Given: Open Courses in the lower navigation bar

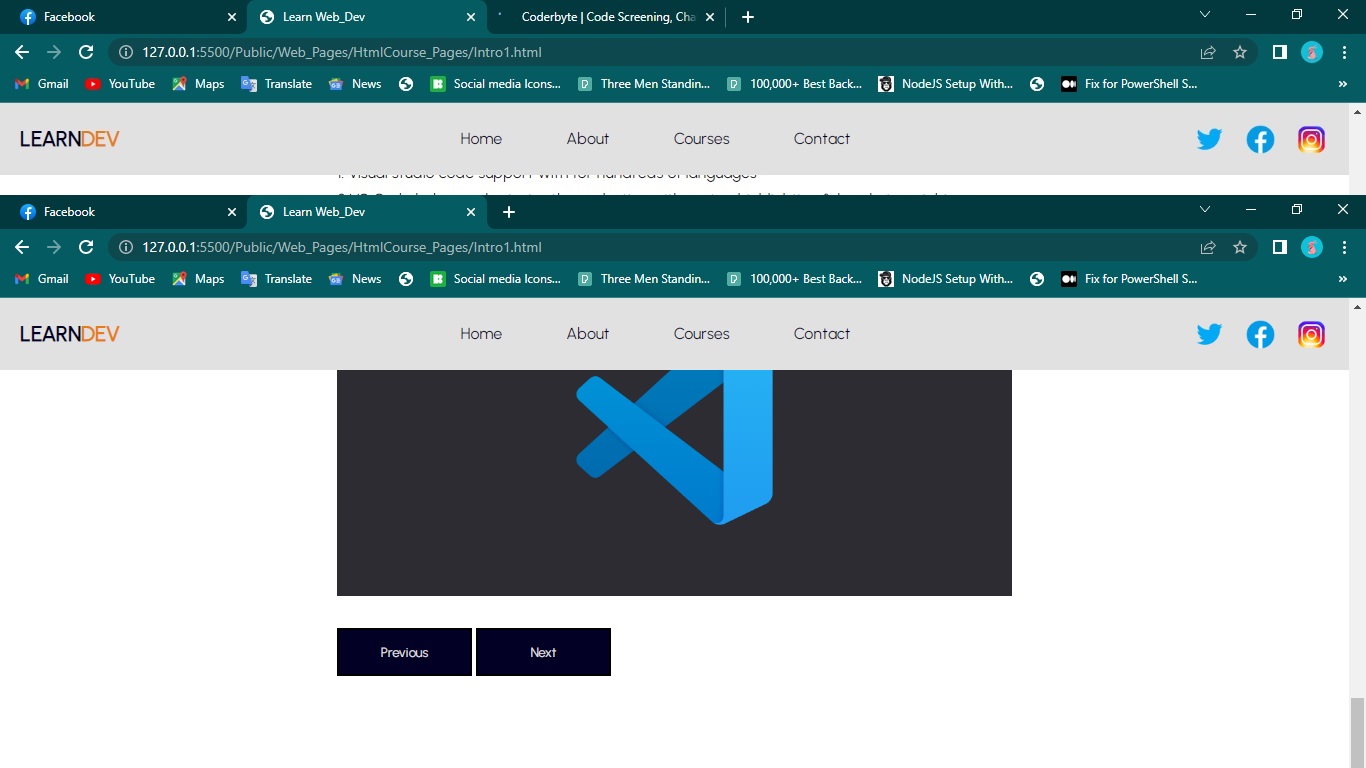Looking at the screenshot, I should [701, 334].
